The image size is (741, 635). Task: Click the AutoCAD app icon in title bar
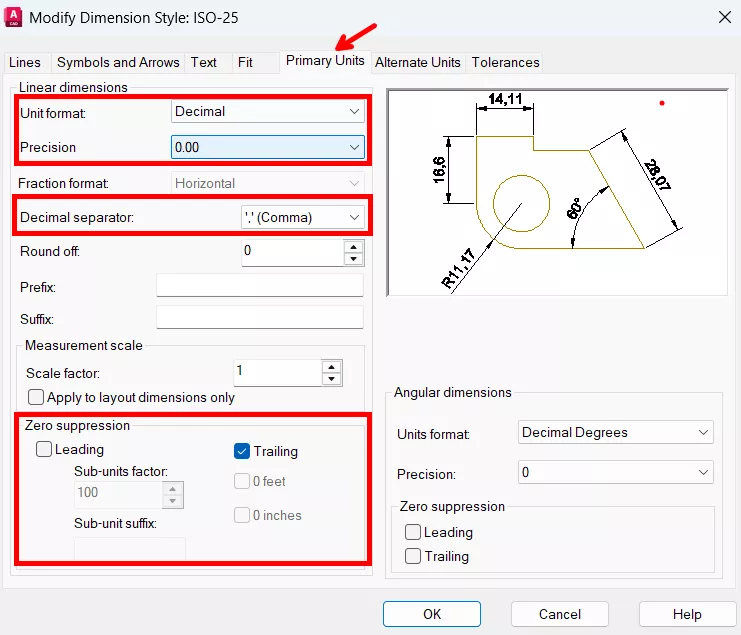14,16
